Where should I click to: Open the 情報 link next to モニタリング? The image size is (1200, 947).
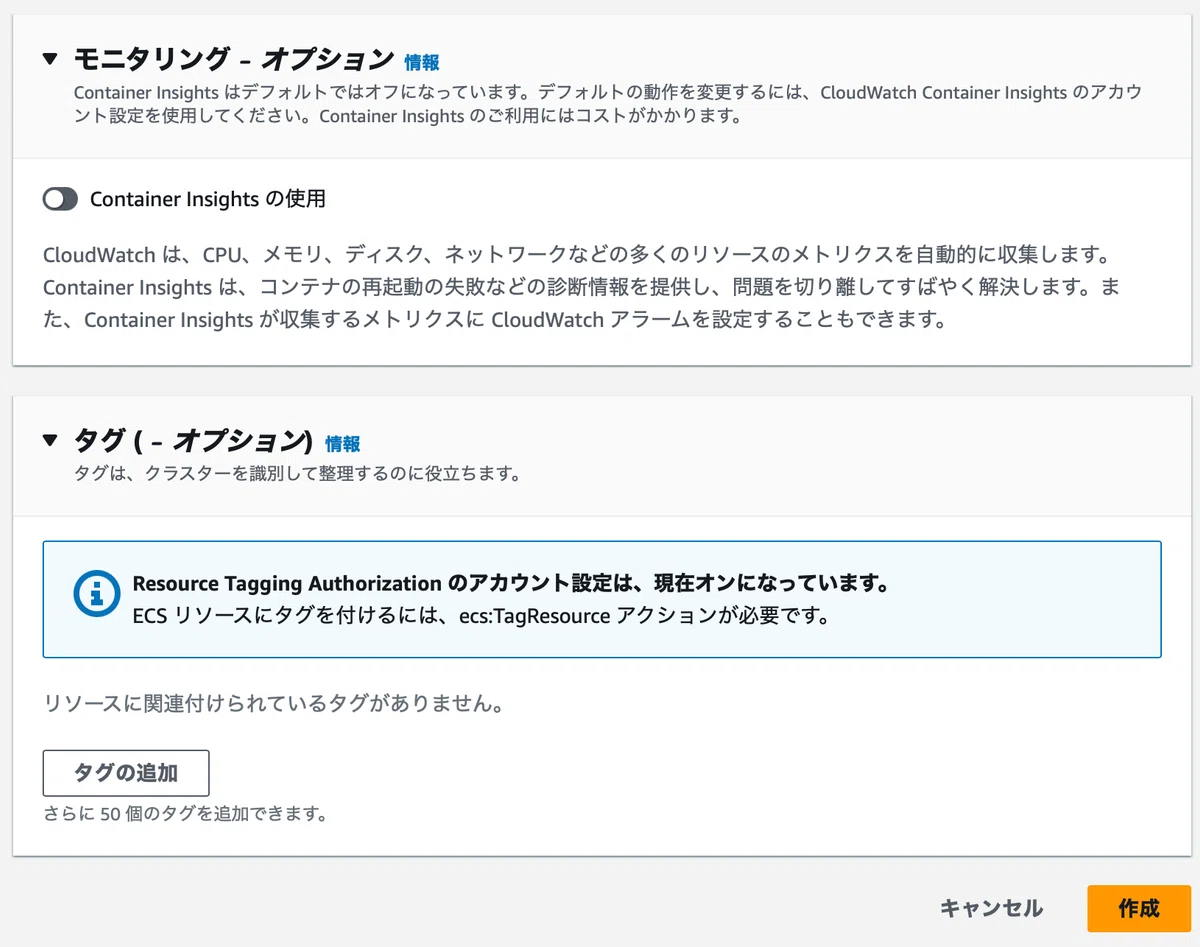pyautogui.click(x=422, y=62)
